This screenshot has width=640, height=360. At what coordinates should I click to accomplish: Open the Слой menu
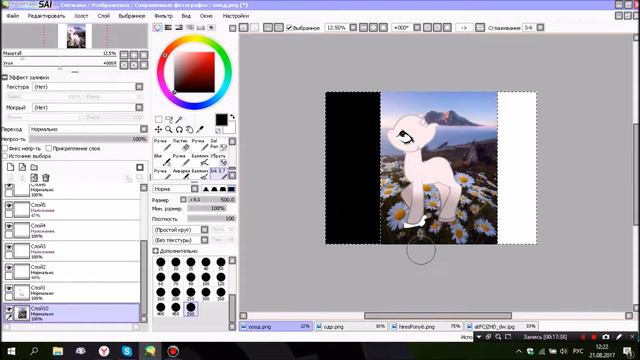pyautogui.click(x=103, y=16)
